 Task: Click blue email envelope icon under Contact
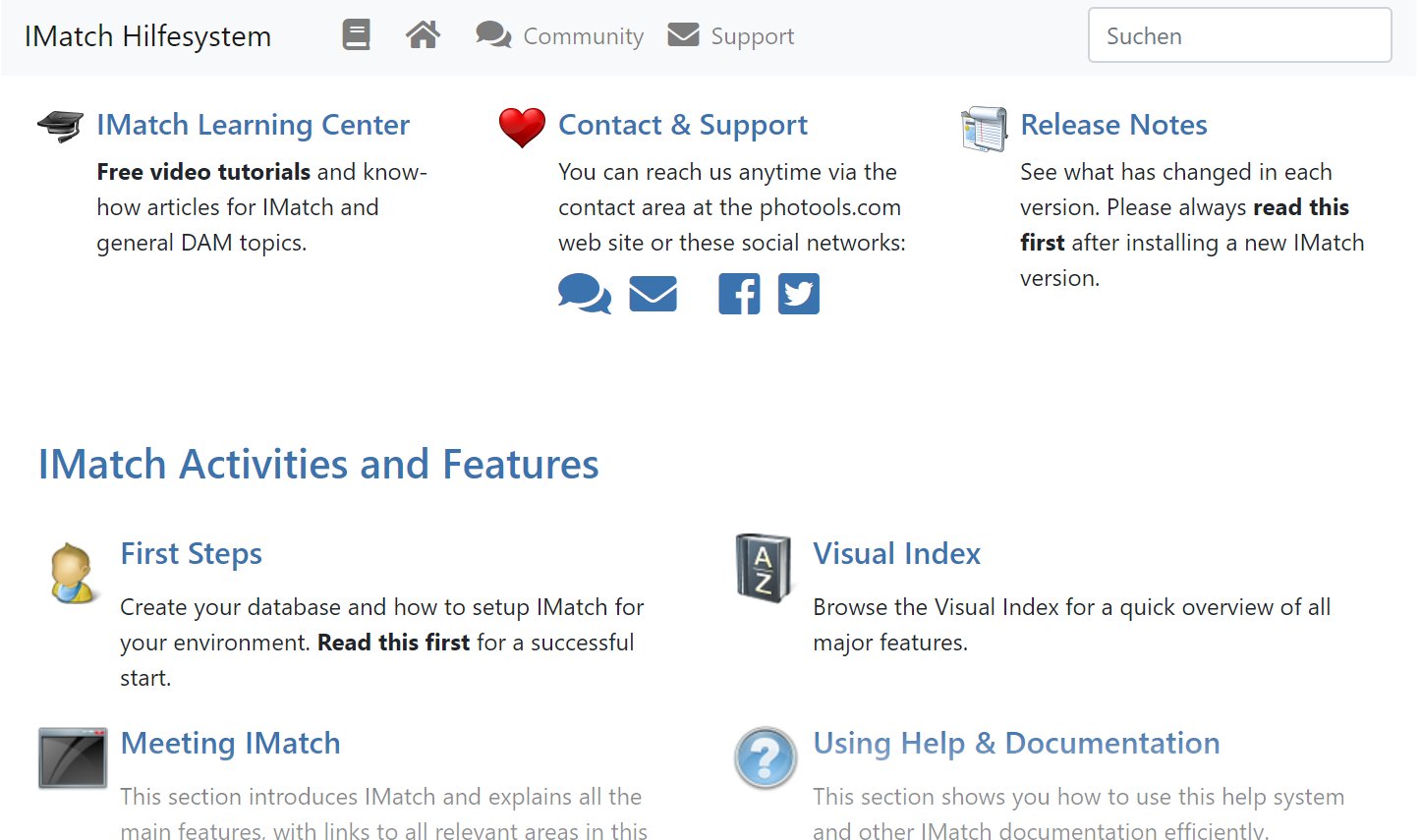[654, 294]
